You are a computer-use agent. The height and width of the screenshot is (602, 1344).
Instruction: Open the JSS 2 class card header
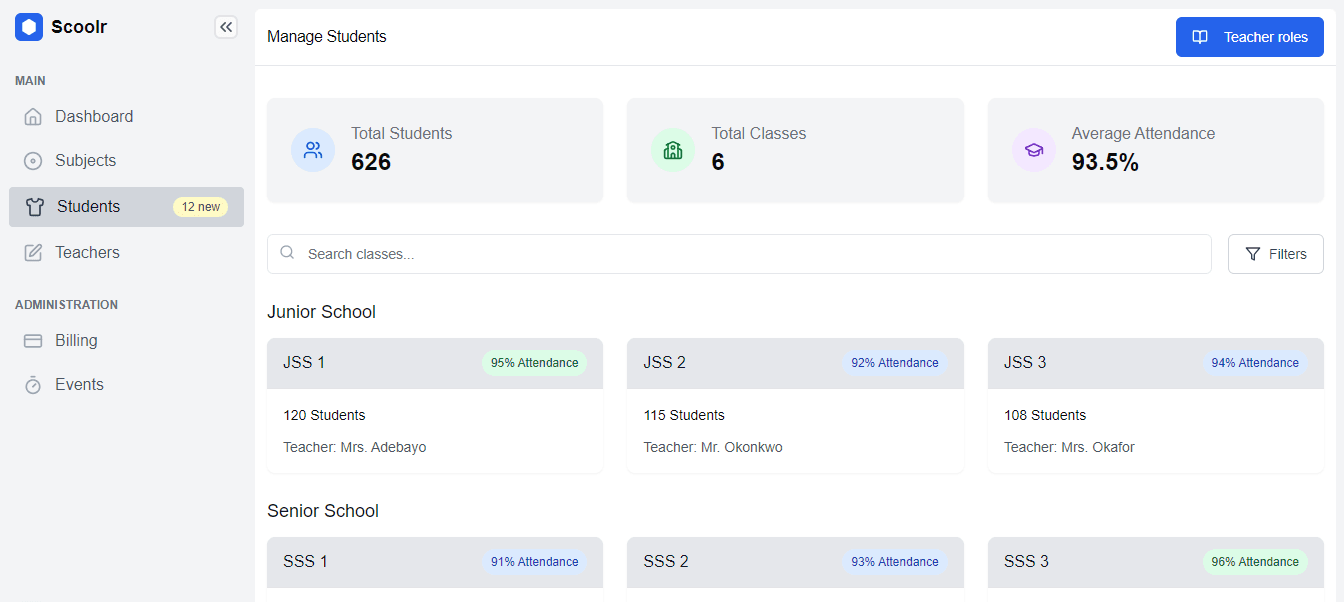click(795, 363)
